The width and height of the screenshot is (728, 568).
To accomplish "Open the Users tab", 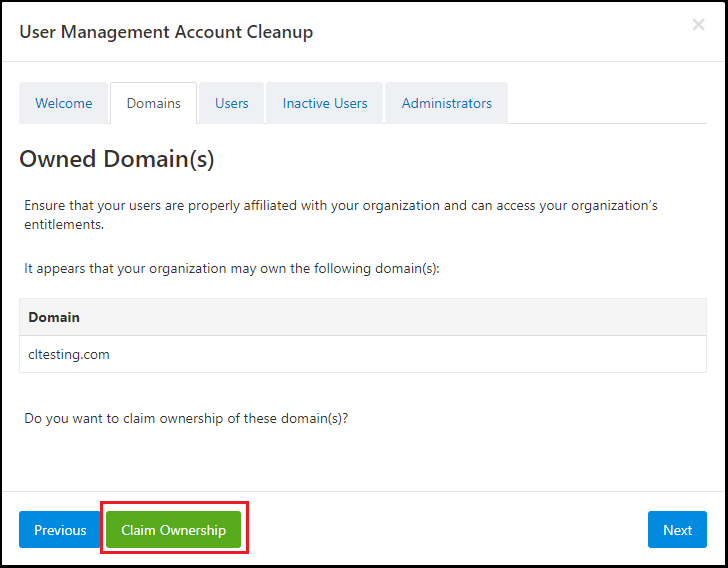I will click(x=232, y=103).
